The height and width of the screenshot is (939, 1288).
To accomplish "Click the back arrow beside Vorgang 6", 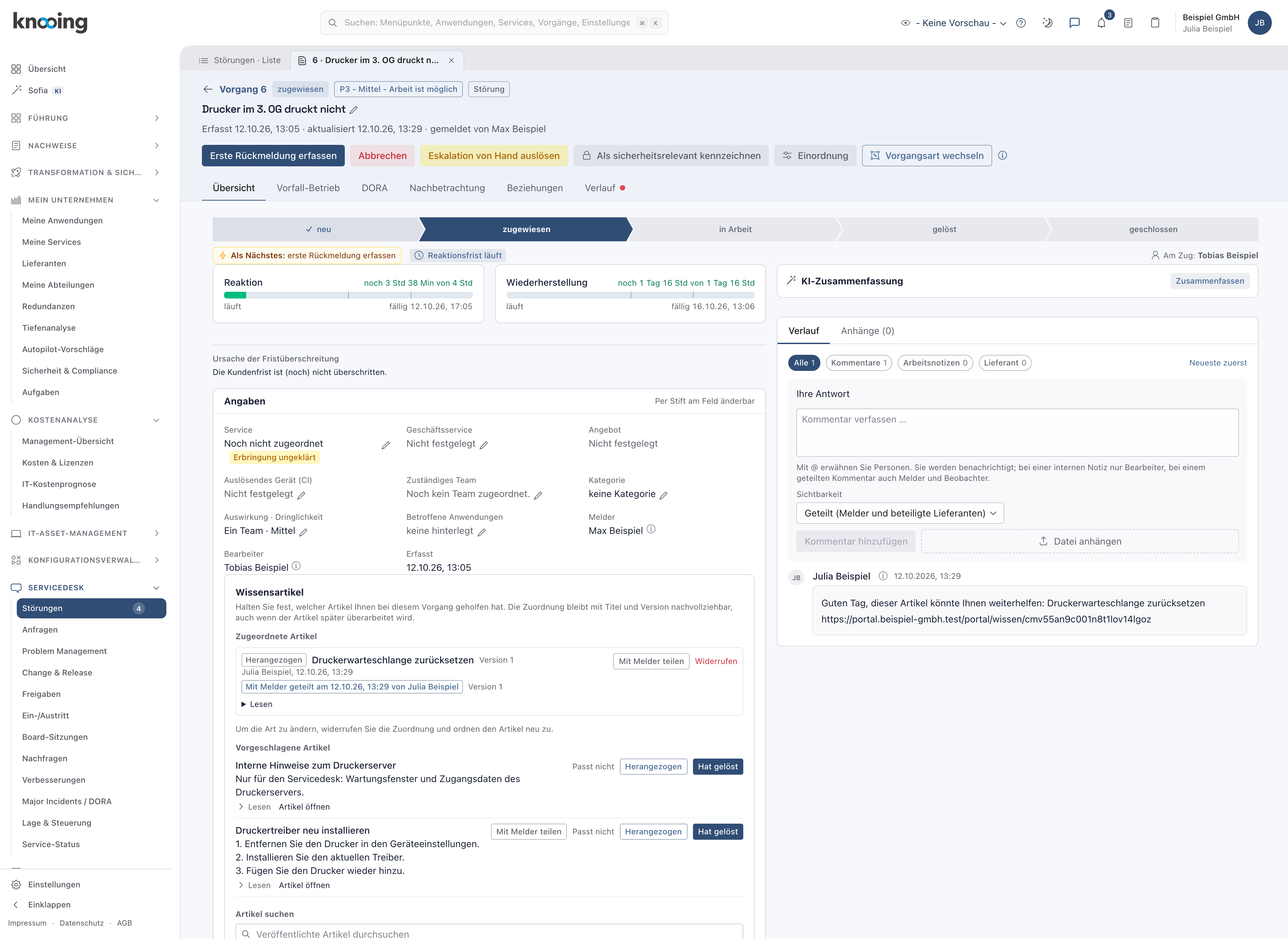I will point(208,89).
